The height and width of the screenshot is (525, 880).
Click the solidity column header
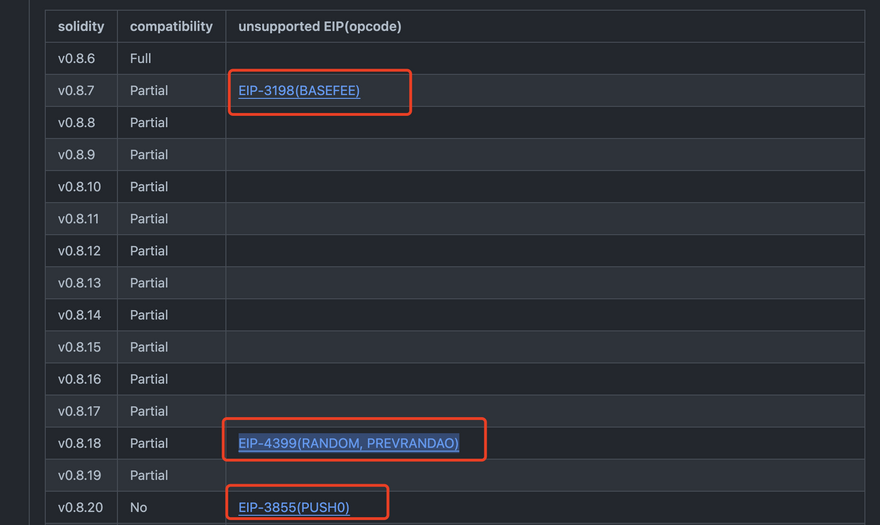pyautogui.click(x=81, y=27)
